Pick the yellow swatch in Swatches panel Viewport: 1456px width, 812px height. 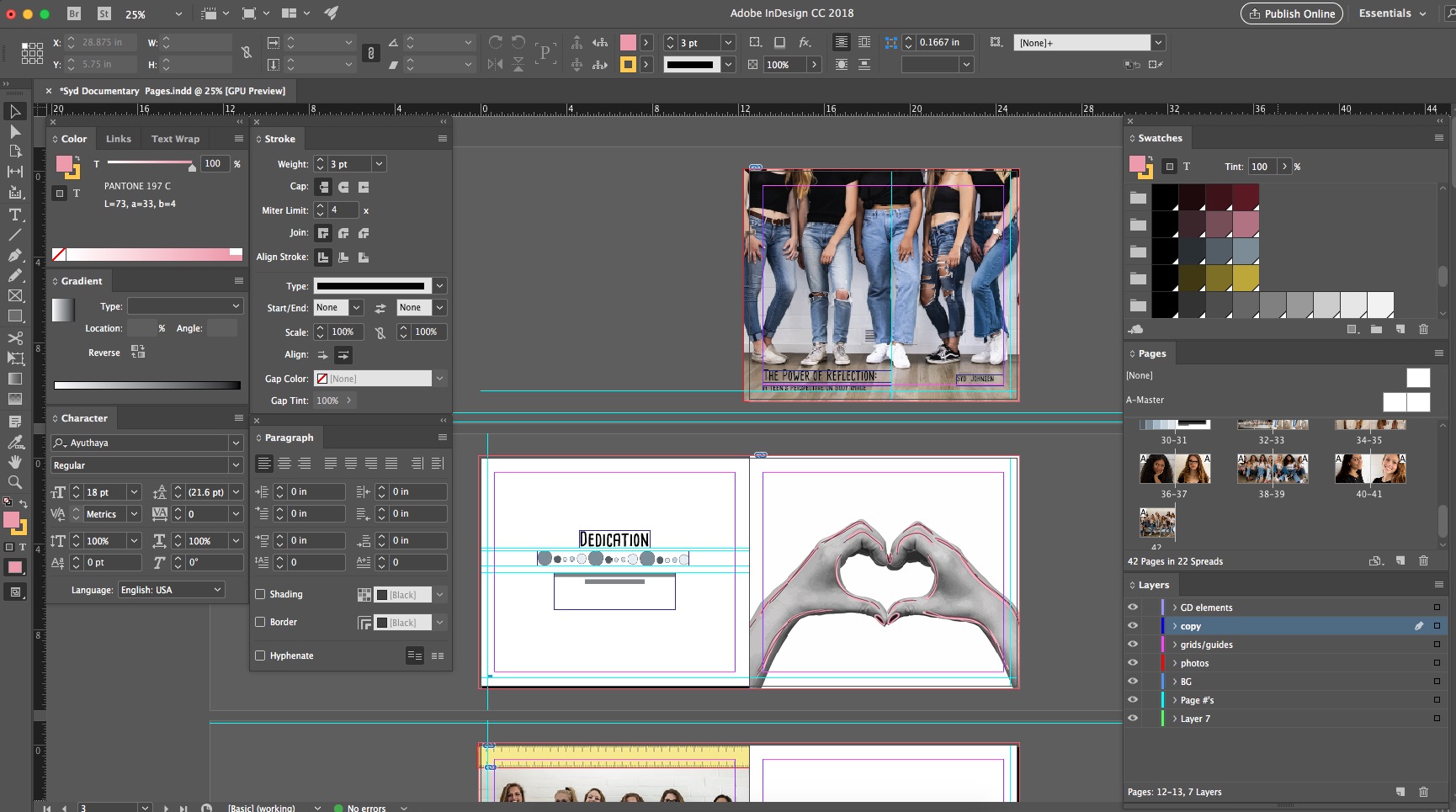point(1246,277)
